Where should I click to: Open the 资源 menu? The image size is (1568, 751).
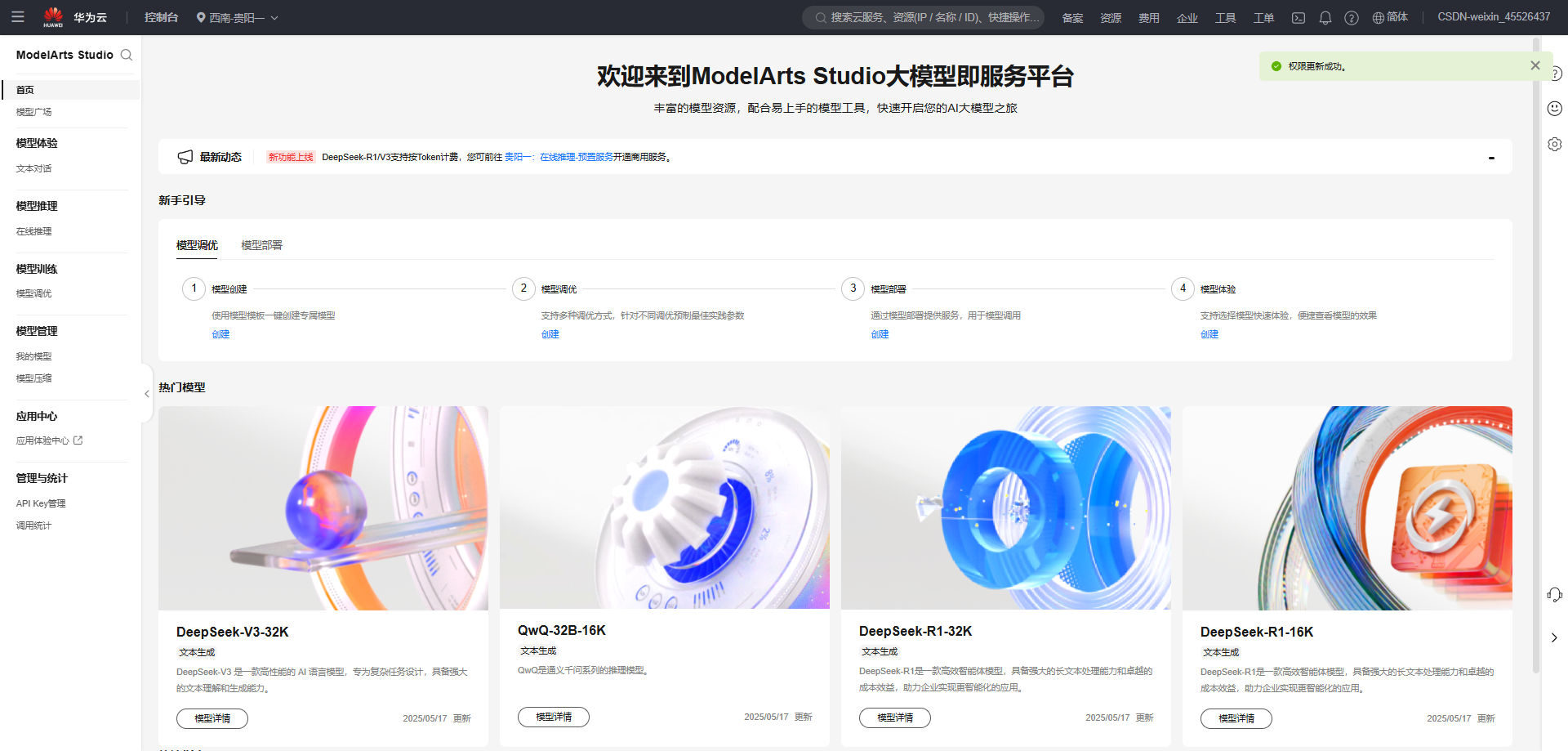click(1111, 18)
